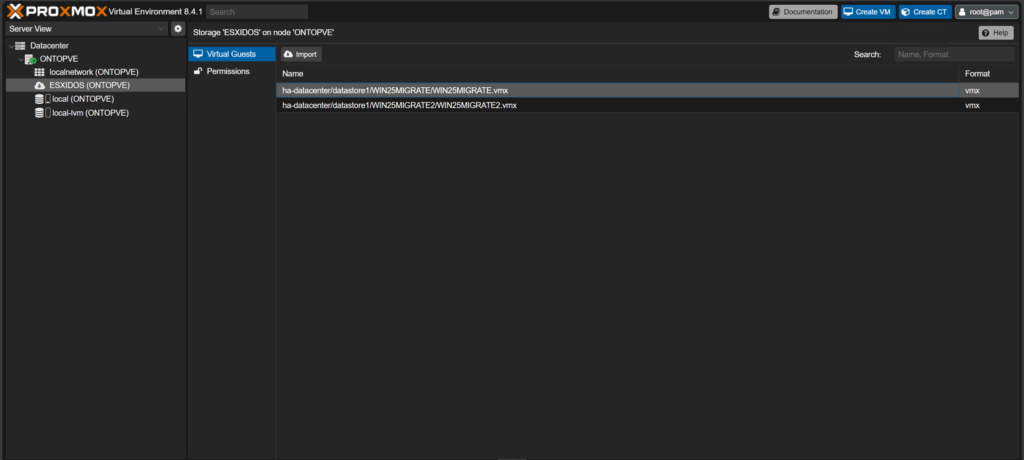This screenshot has width=1024, height=460.
Task: Select ESXIDOS (ONTOPVE) storage label
Action: point(89,86)
